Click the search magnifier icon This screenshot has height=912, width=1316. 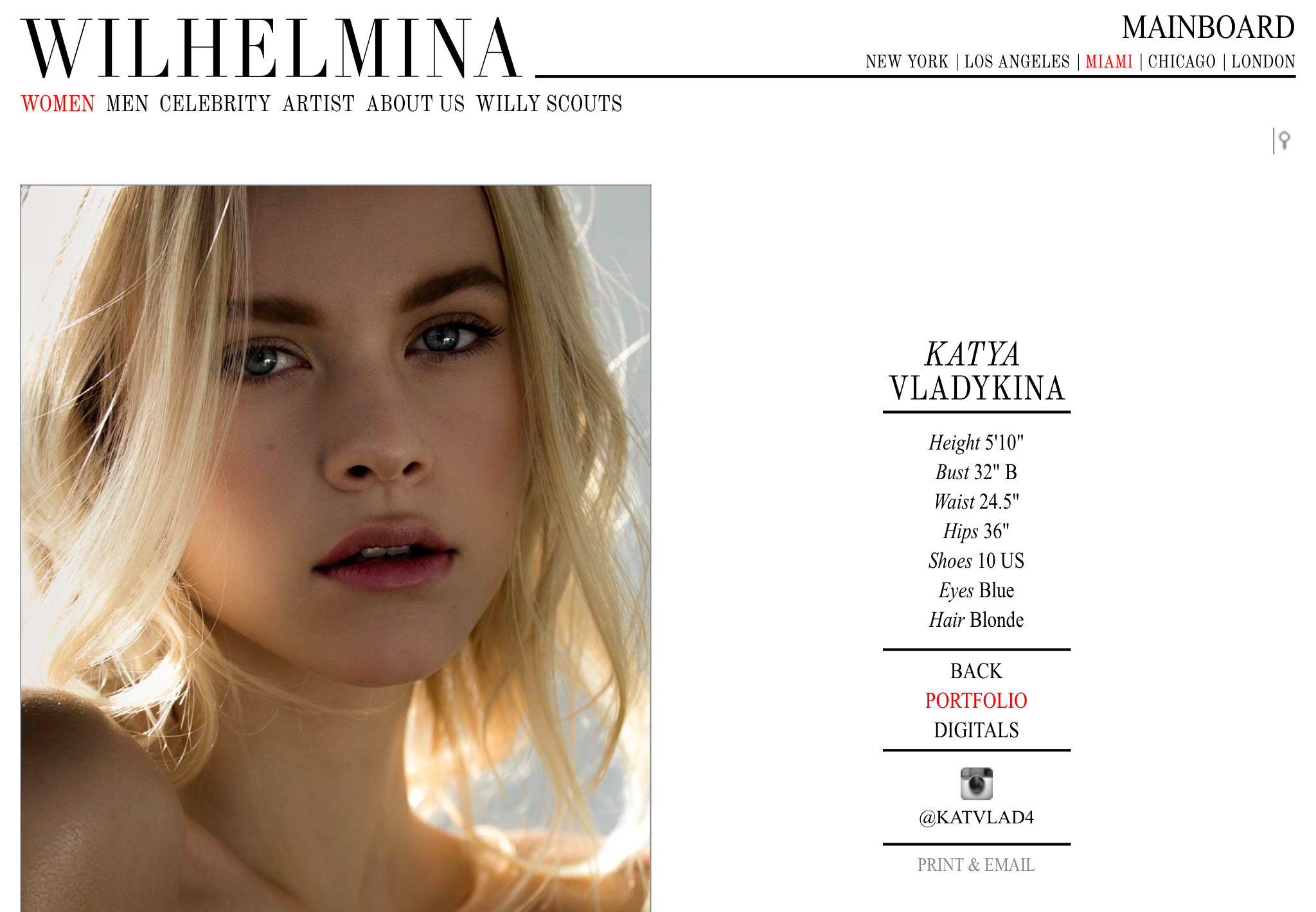(1284, 140)
